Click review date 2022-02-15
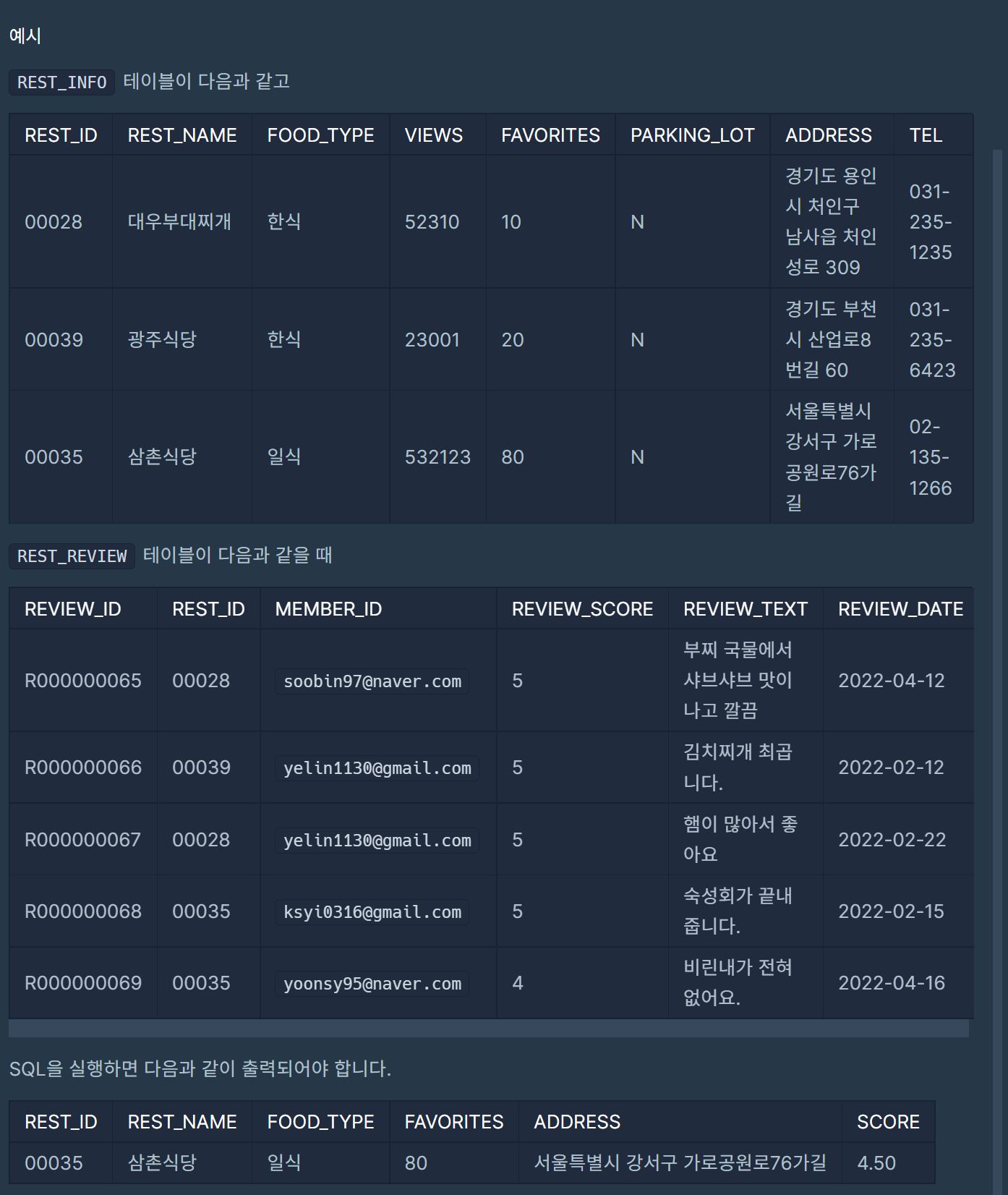1008x1195 pixels. click(x=891, y=911)
